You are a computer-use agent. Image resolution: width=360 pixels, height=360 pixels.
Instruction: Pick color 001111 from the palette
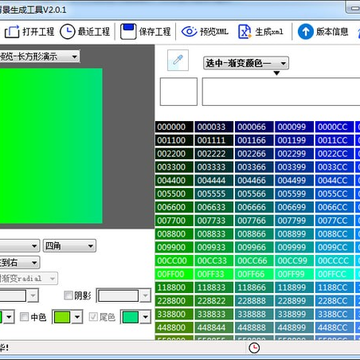(214, 140)
